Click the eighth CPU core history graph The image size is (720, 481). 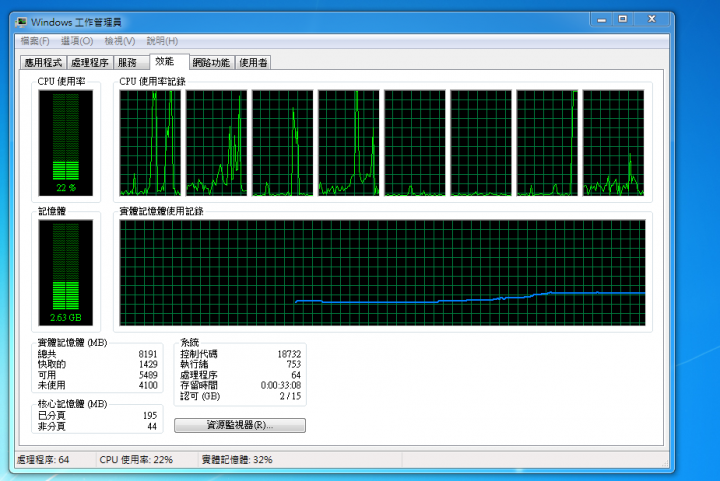613,143
